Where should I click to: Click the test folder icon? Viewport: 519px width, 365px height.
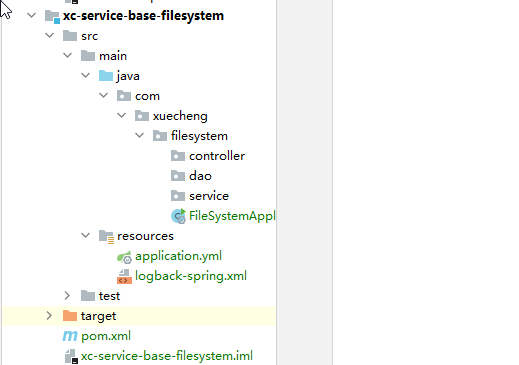88,296
